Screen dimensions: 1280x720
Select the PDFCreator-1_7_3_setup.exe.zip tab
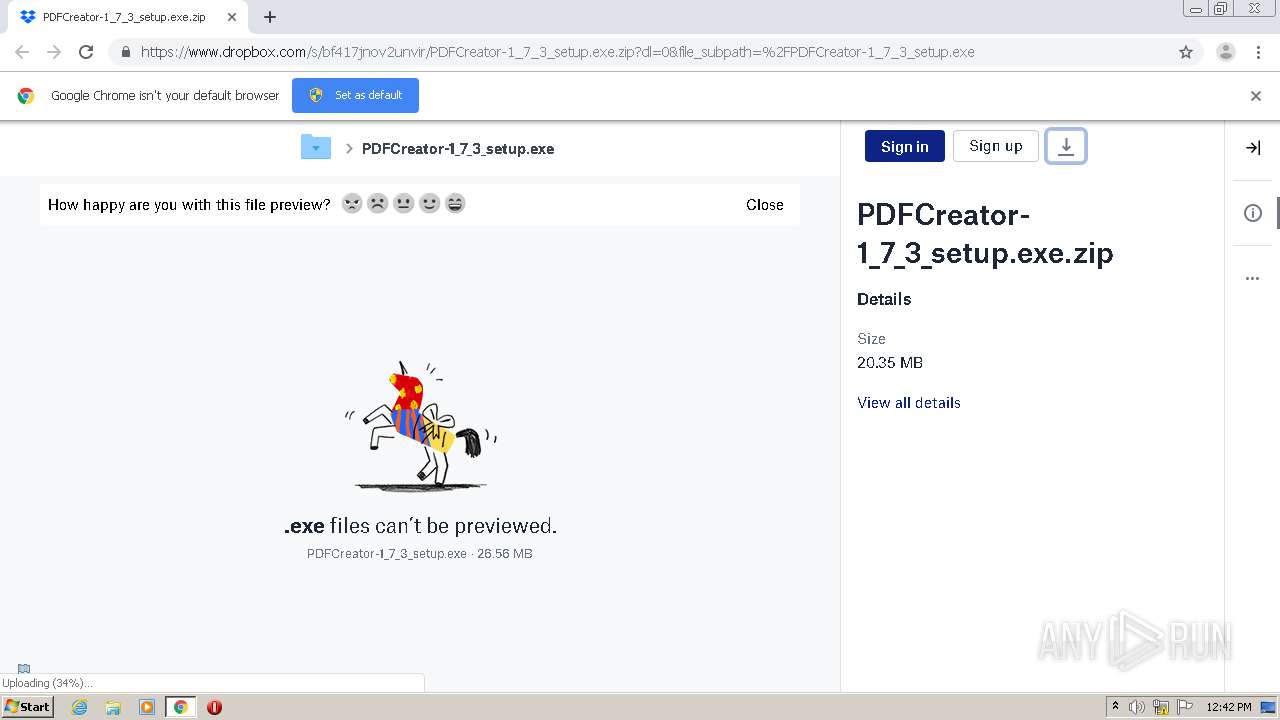coord(128,17)
